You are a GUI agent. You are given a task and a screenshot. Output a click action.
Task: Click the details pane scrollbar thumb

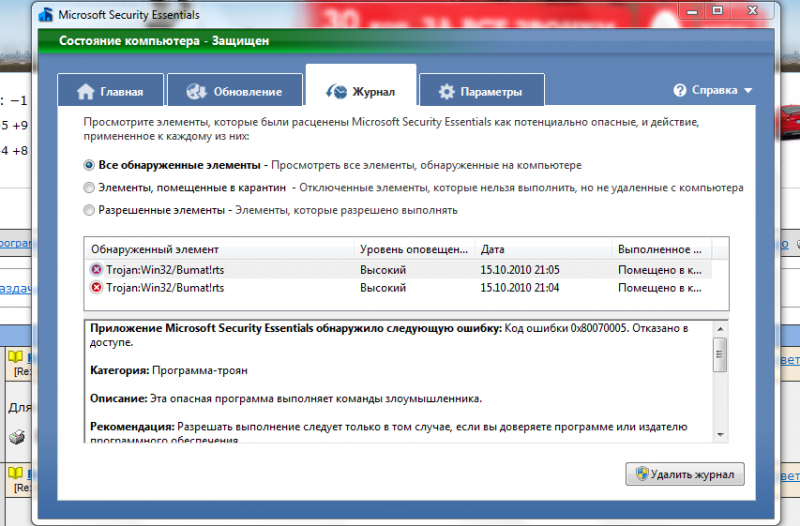point(720,355)
